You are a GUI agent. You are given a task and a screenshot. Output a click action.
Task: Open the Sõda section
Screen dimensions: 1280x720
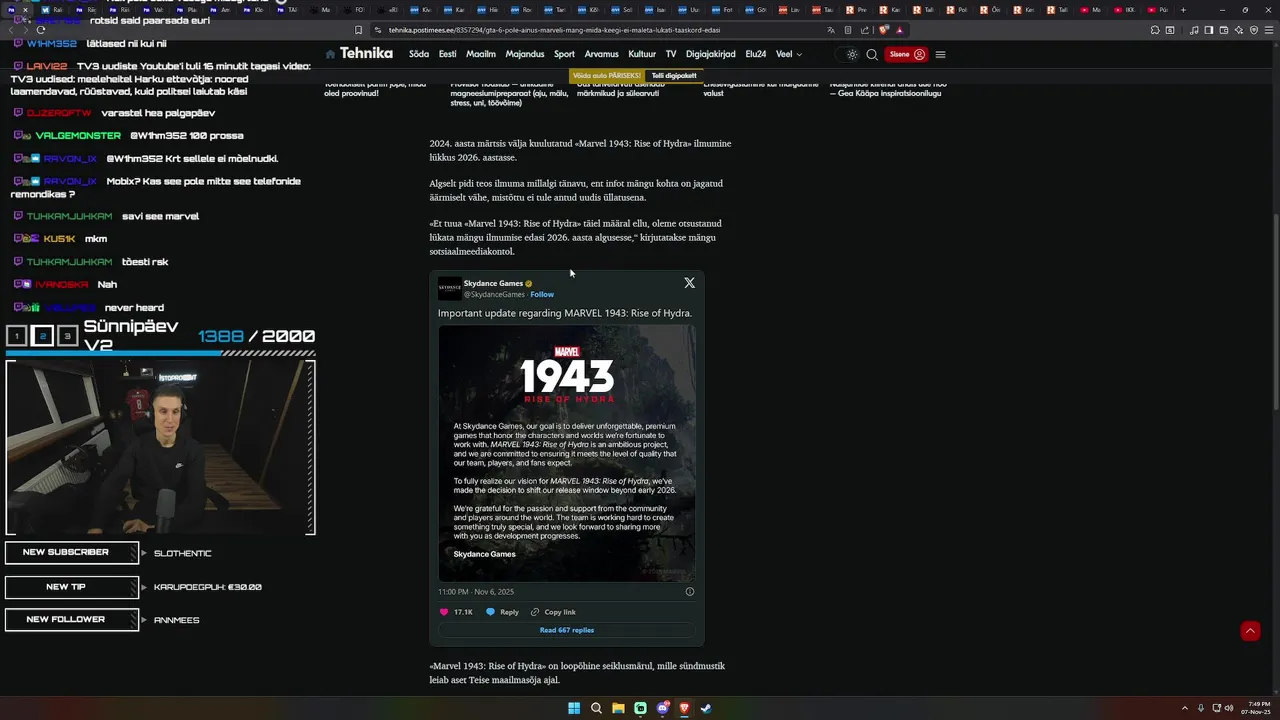pos(418,54)
